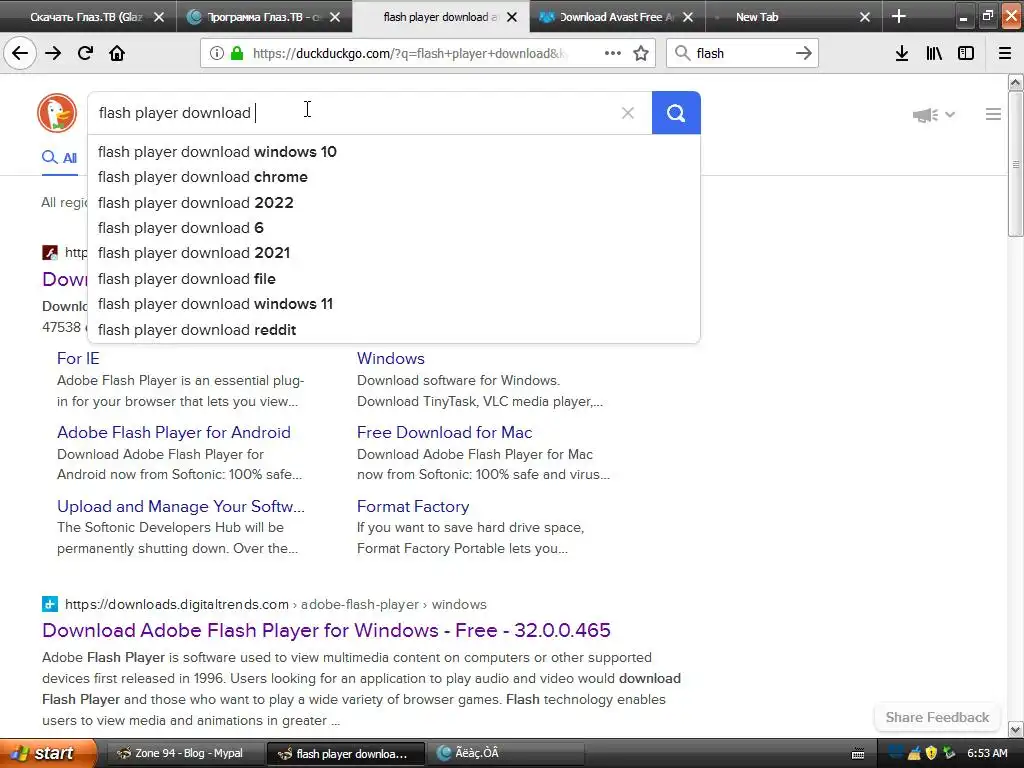Select the All search results tab
The image size is (1024, 768).
(x=59, y=157)
